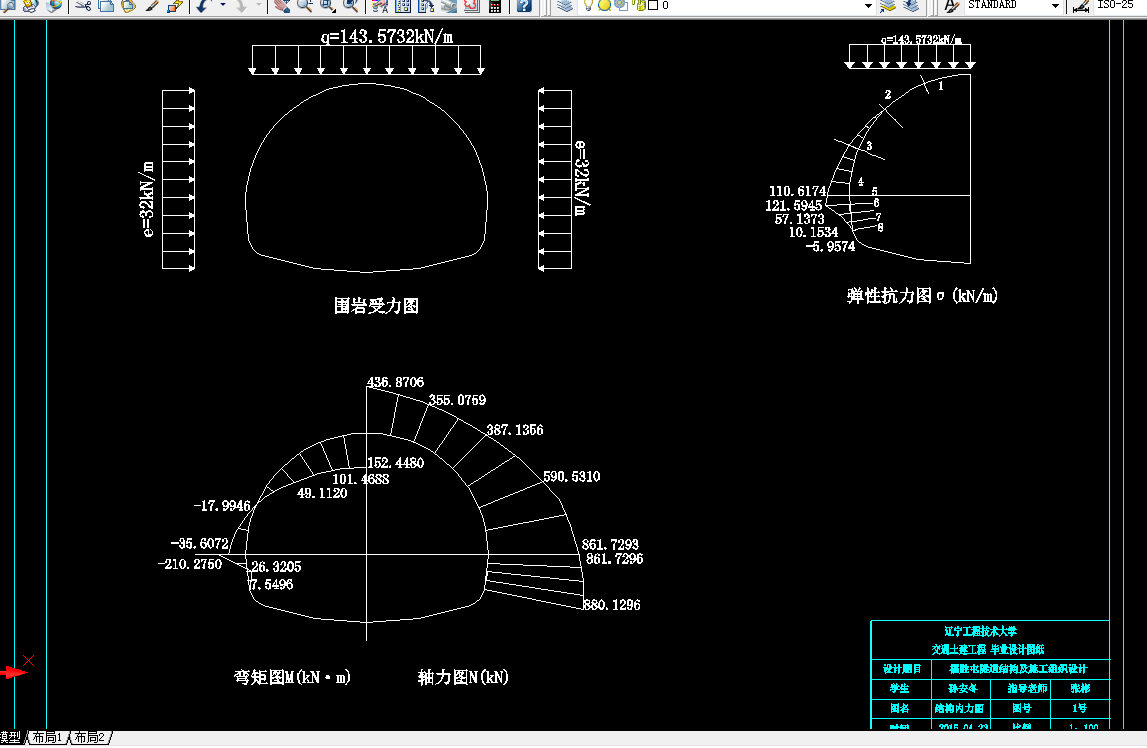Open the Layer Properties Manager icon
The image size is (1147, 748).
pos(565,6)
